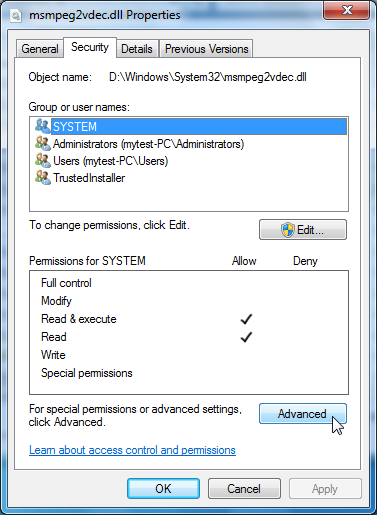Confirm the dialog with OK

(x=163, y=489)
